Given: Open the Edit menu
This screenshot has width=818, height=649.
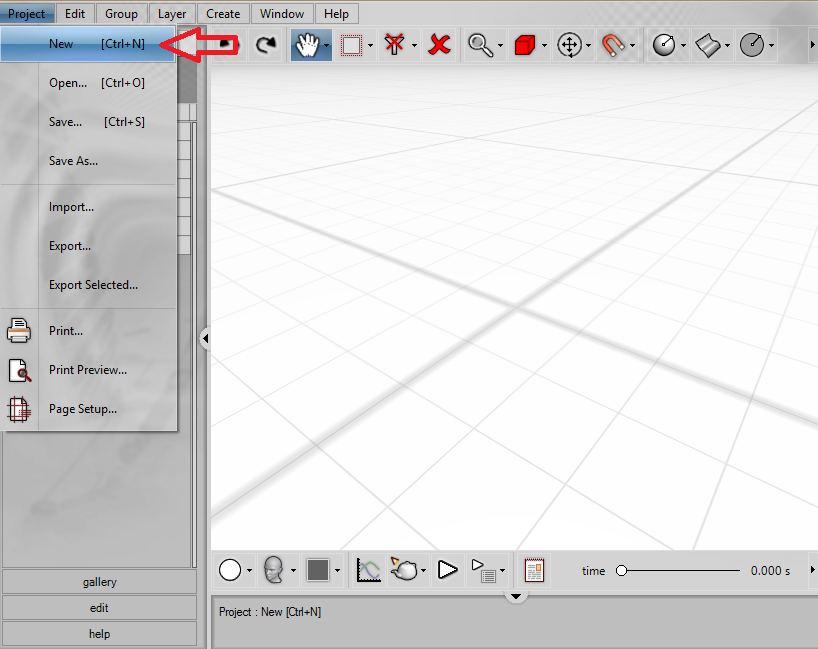Looking at the screenshot, I should pyautogui.click(x=75, y=14).
